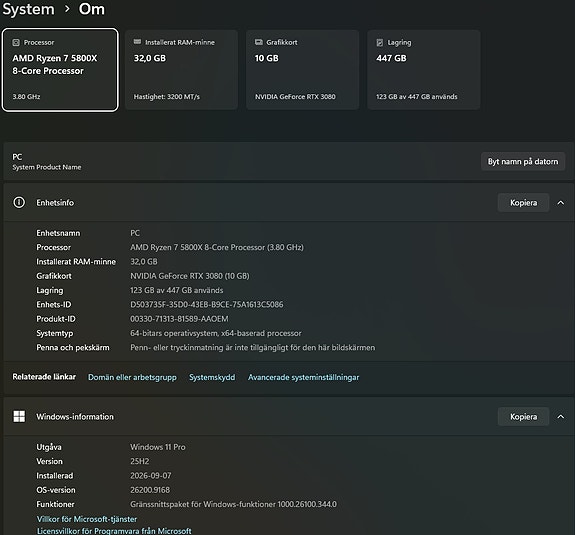
Task: Click the breadcrumb chevron after System
Action: click(x=67, y=9)
